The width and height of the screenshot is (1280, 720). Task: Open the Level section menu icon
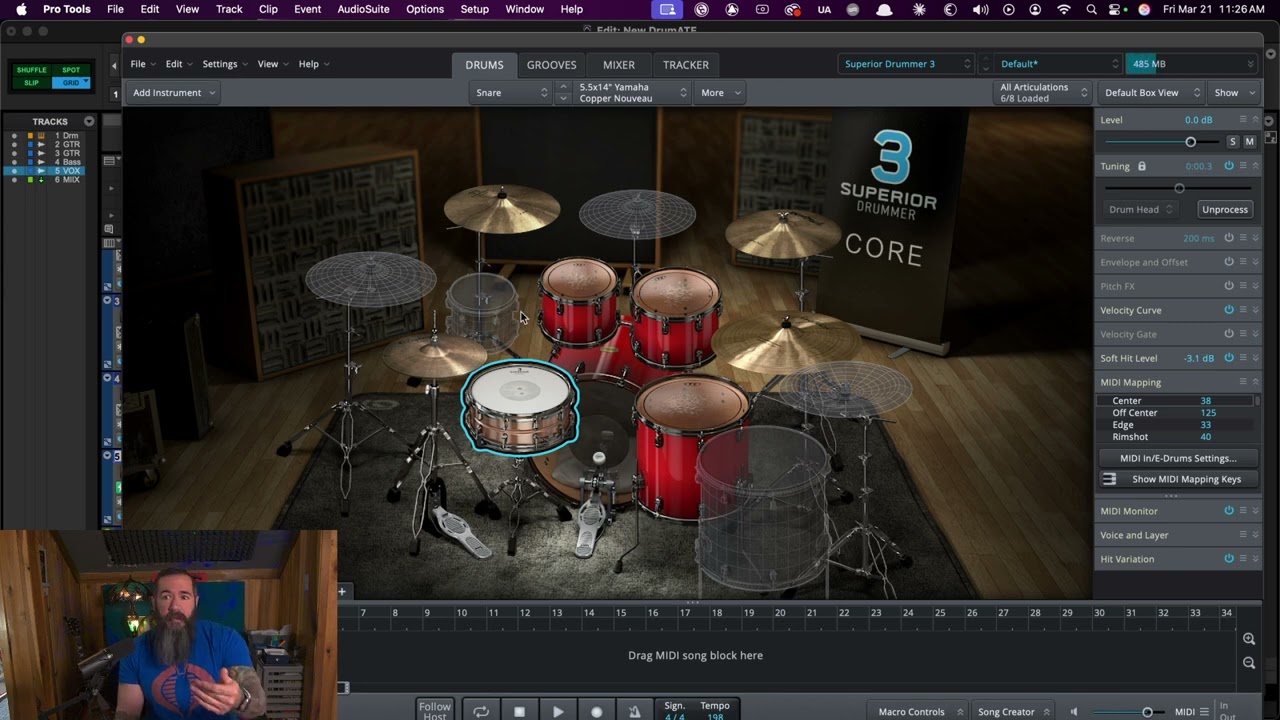coord(1243,119)
